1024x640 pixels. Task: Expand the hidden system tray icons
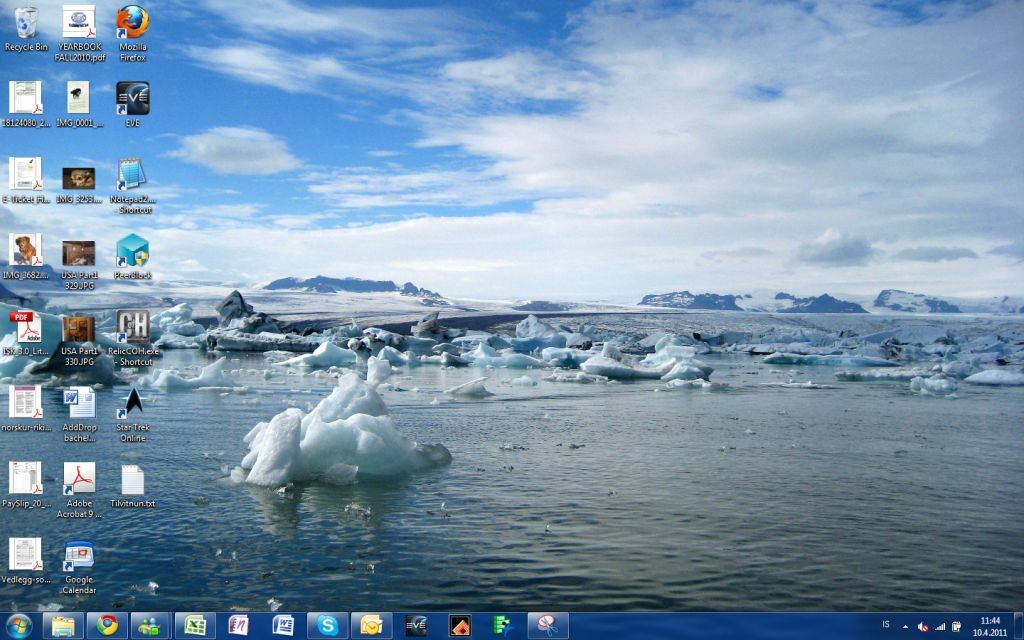click(x=905, y=626)
